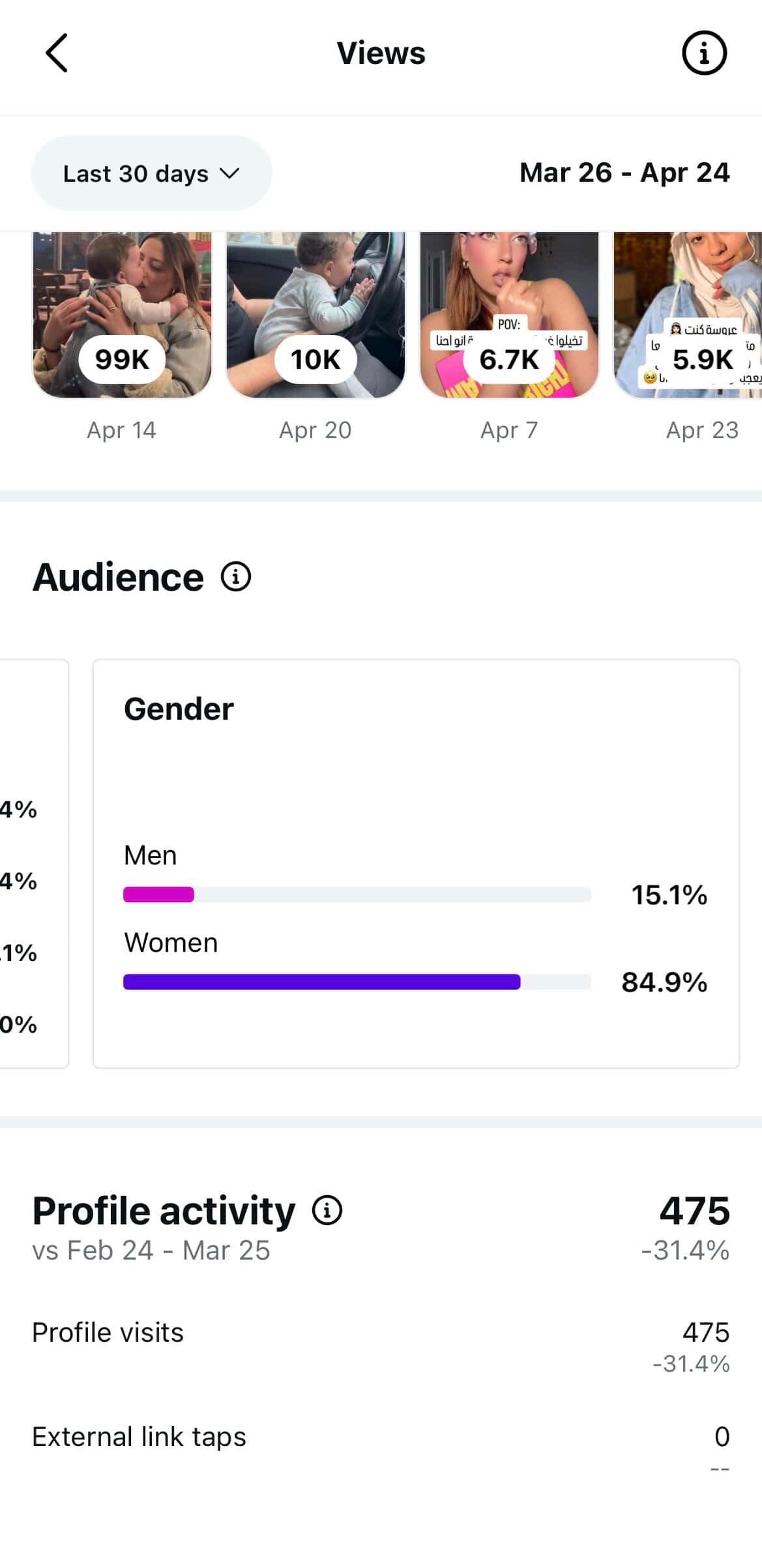Image resolution: width=762 pixels, height=1568 pixels.
Task: Tap the Men label in Gender card
Action: 150,855
